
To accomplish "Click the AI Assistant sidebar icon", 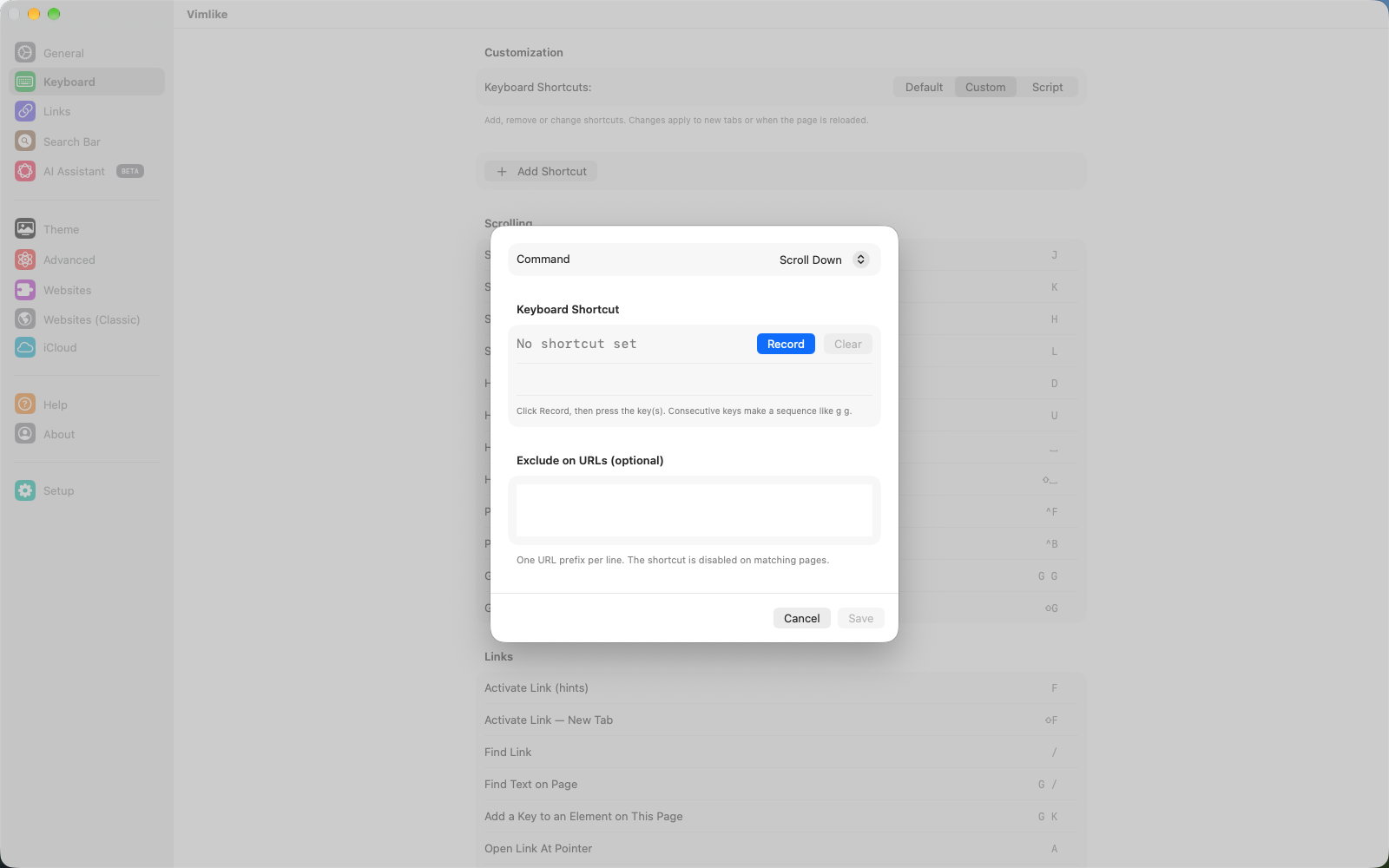I will [25, 171].
